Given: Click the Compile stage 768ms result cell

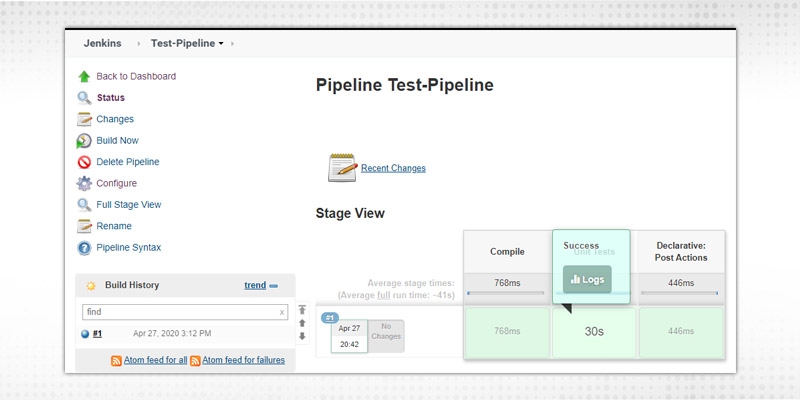Looking at the screenshot, I should tap(507, 332).
